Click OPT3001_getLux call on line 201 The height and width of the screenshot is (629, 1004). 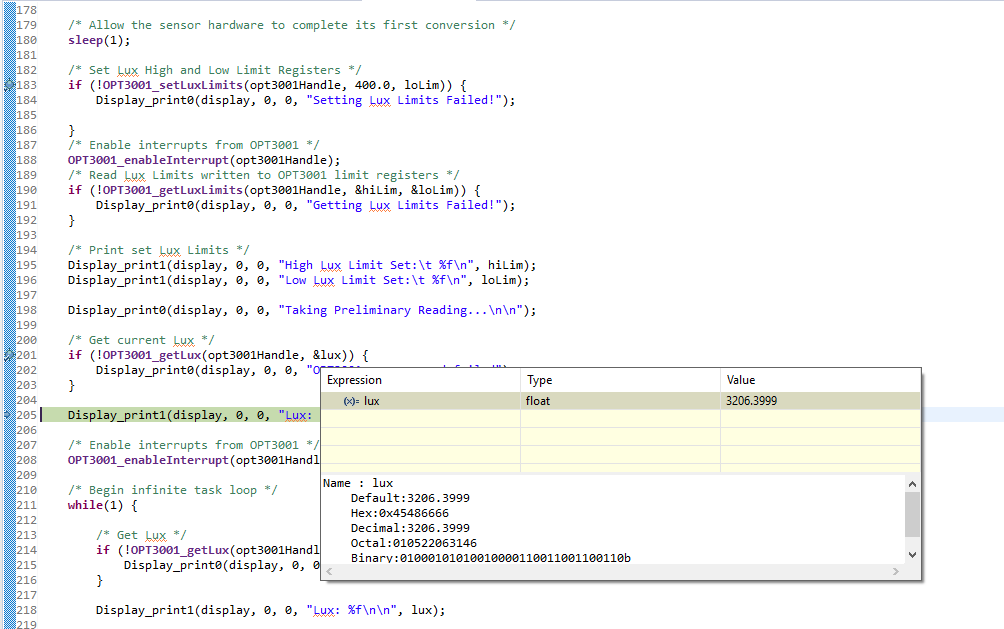coord(152,355)
